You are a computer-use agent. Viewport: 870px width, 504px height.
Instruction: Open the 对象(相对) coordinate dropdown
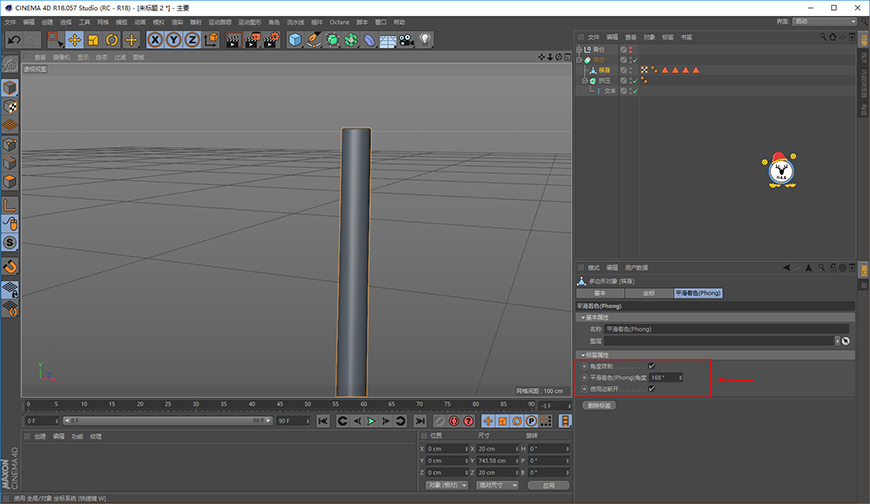coord(447,485)
